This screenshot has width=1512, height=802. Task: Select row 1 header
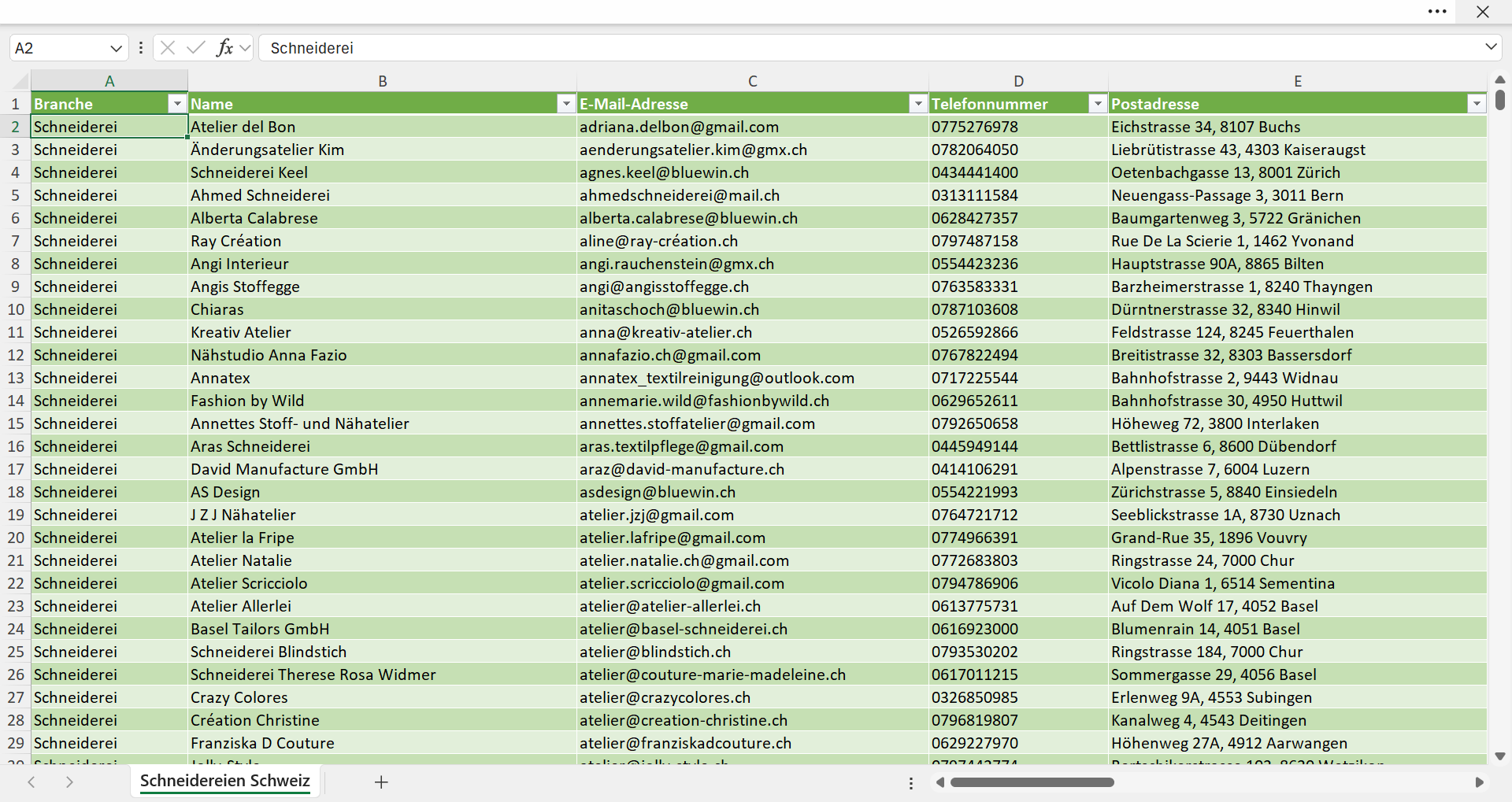[x=15, y=104]
